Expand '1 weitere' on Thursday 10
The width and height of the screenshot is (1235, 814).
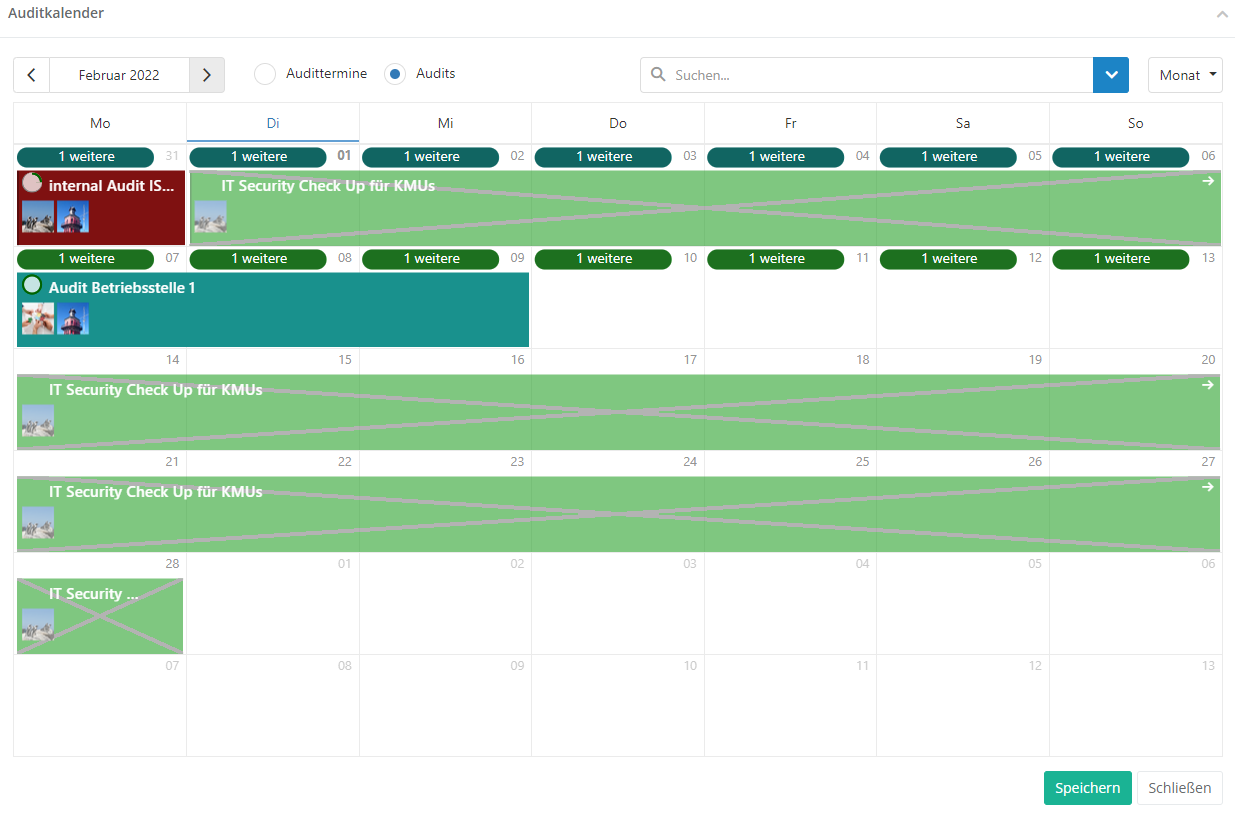[x=603, y=259]
